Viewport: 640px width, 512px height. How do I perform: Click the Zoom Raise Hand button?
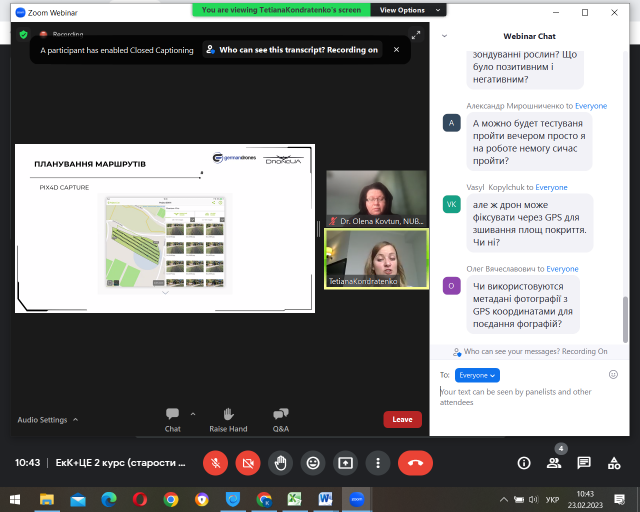click(228, 420)
